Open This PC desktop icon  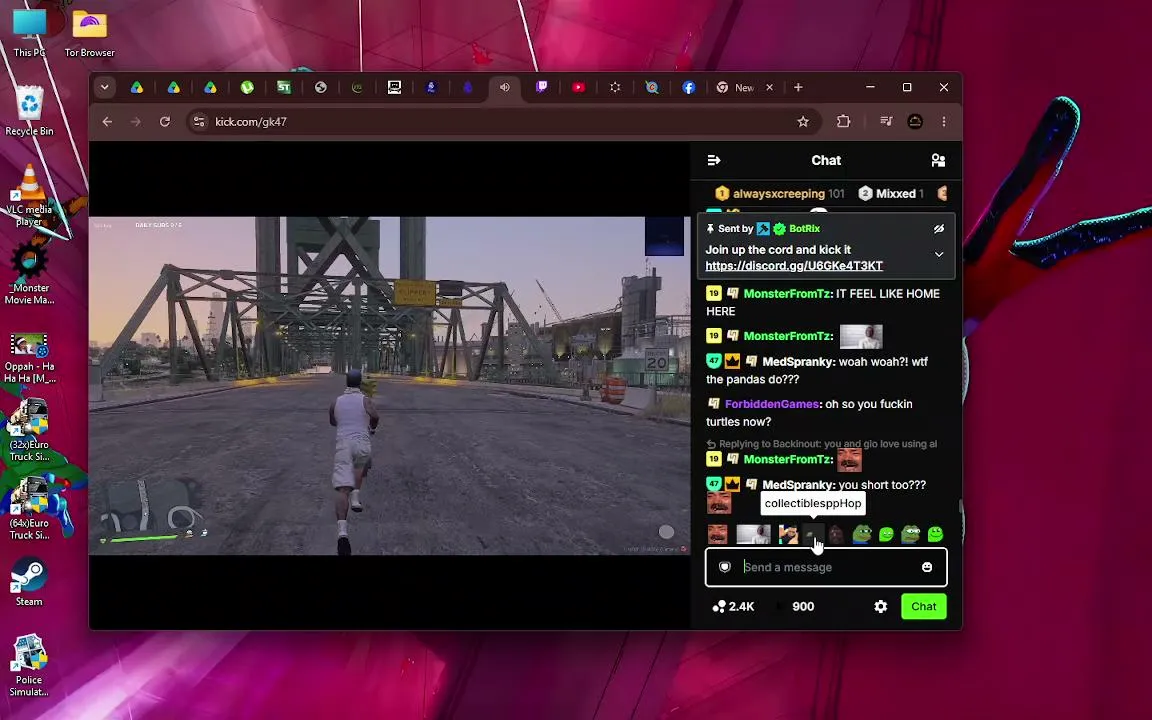pyautogui.click(x=29, y=33)
